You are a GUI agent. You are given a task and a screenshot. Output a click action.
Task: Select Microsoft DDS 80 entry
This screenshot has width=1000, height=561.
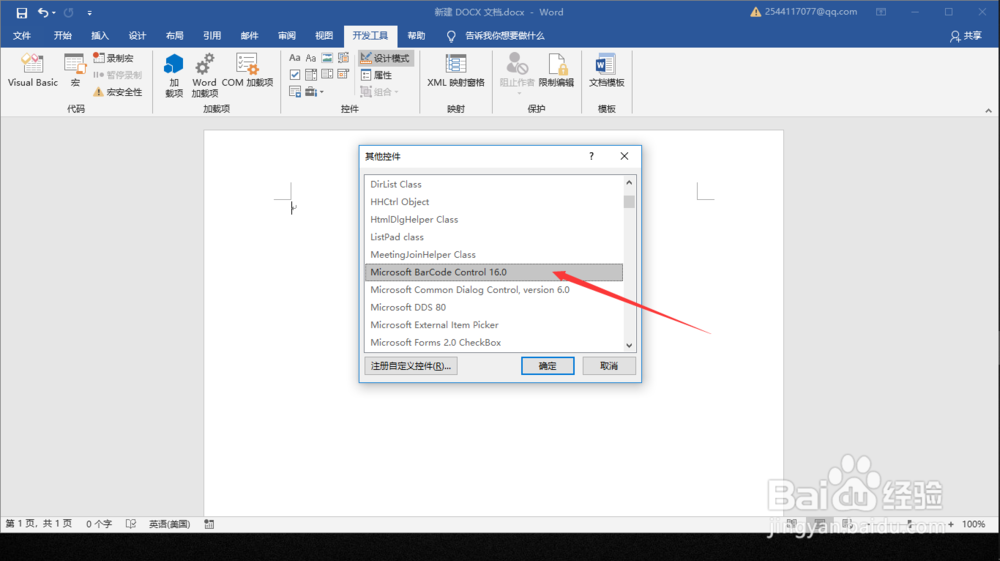tap(494, 307)
